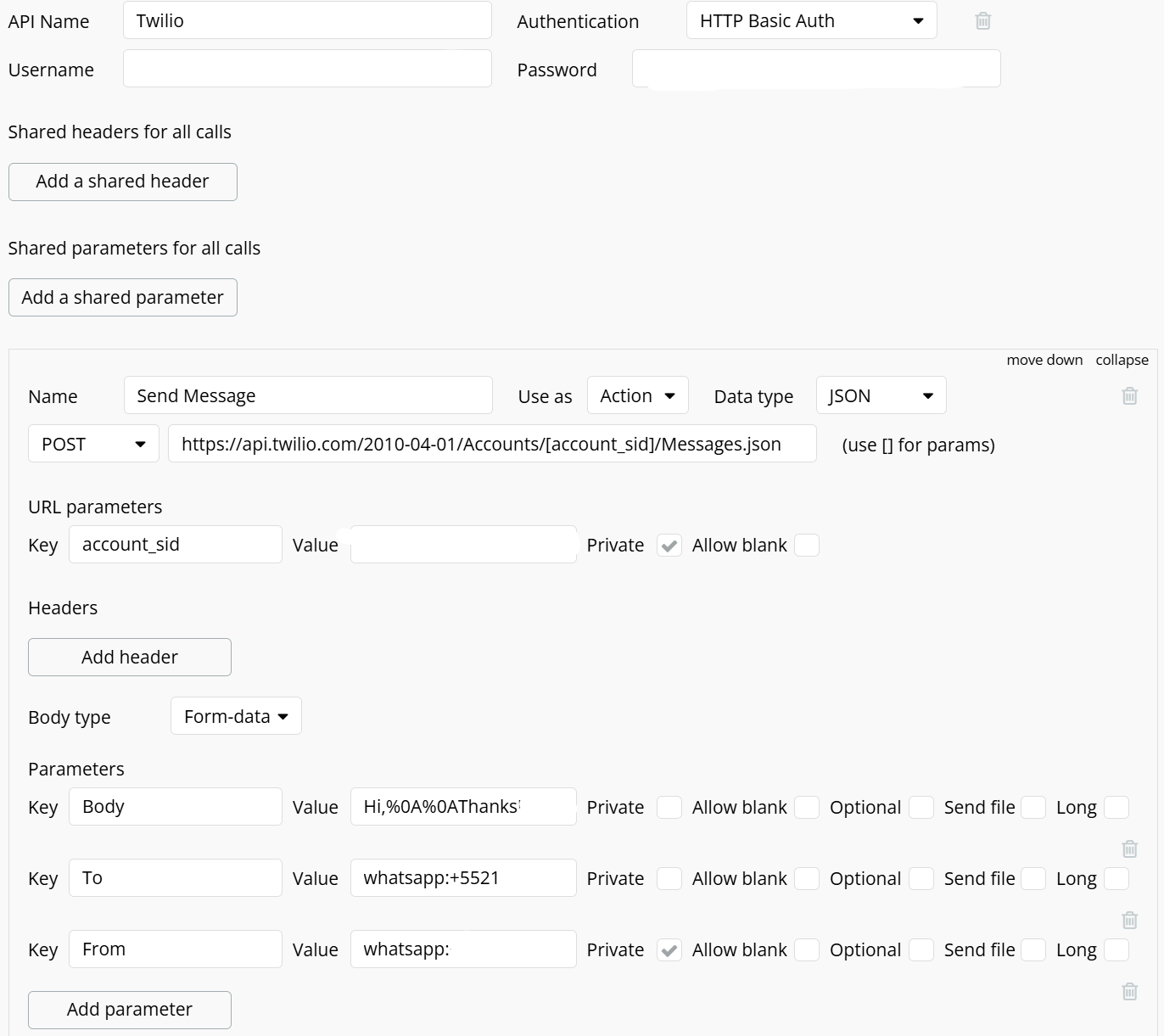Toggle Allow blank for account_sid

pyautogui.click(x=807, y=546)
